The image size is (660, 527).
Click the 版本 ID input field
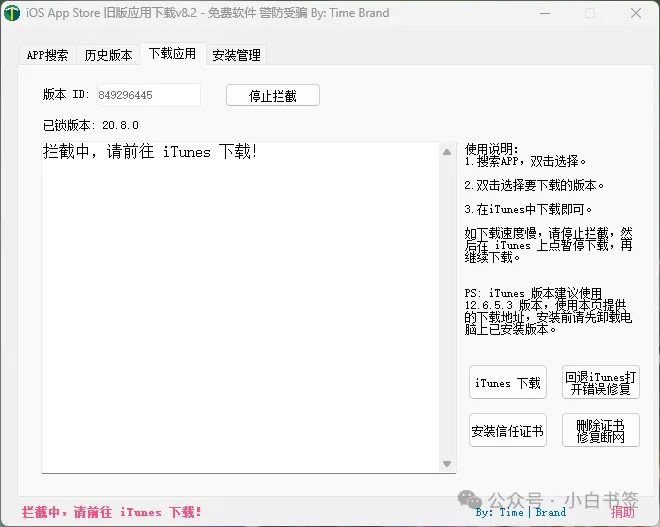[x=149, y=95]
